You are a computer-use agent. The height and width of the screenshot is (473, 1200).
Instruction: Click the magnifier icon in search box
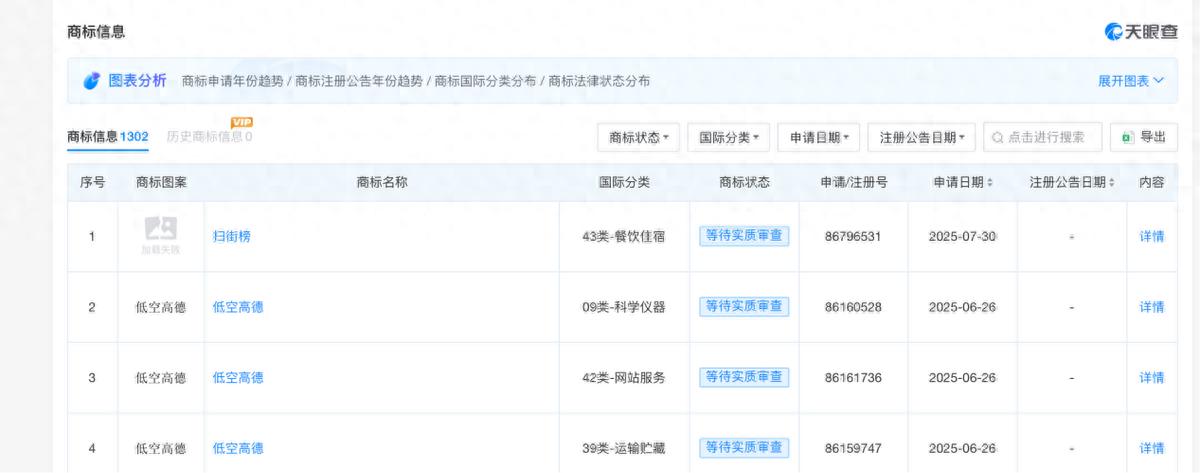pyautogui.click(x=998, y=138)
